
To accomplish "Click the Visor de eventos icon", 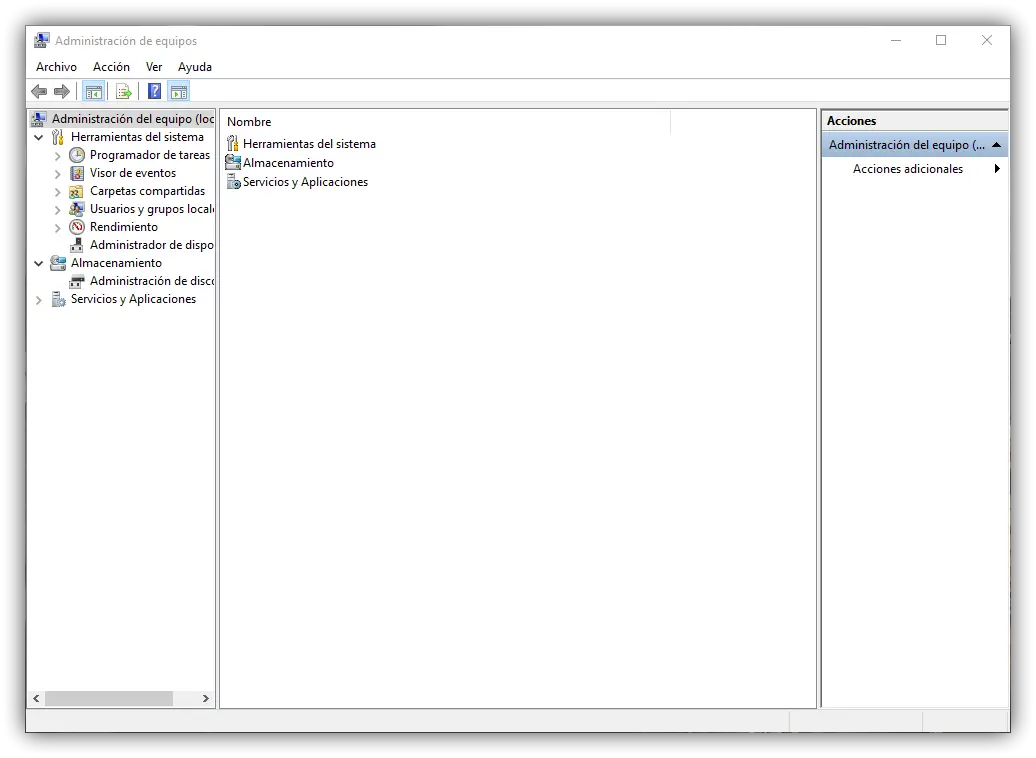I will coord(77,173).
